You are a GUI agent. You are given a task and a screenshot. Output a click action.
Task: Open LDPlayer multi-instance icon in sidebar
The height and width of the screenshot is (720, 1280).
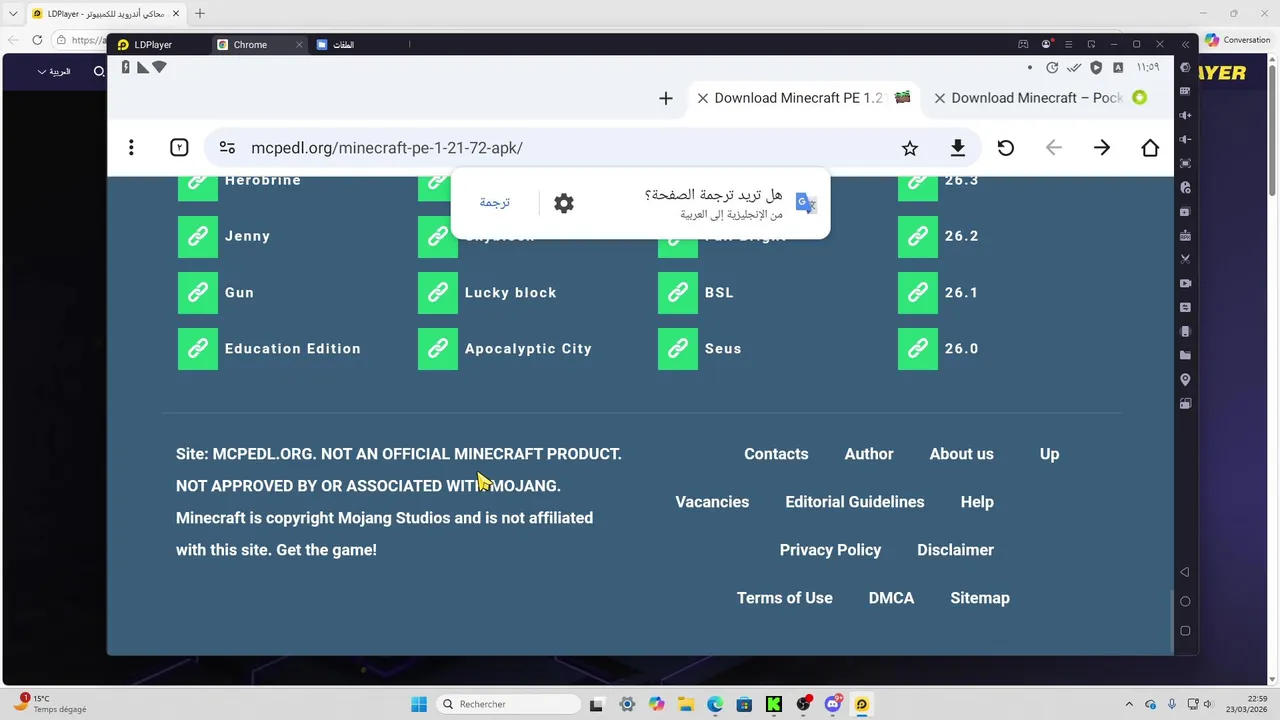pos(1185,211)
